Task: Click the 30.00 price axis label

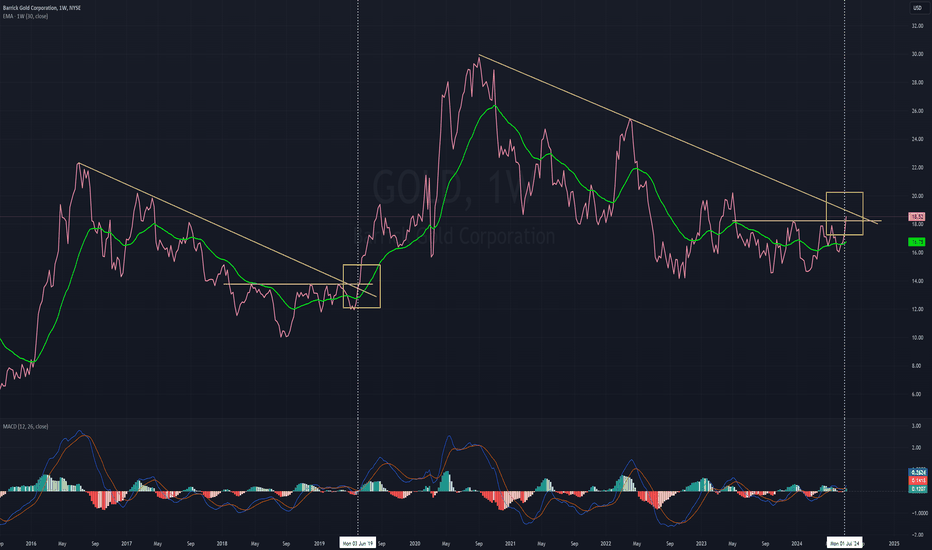Action: [917, 54]
